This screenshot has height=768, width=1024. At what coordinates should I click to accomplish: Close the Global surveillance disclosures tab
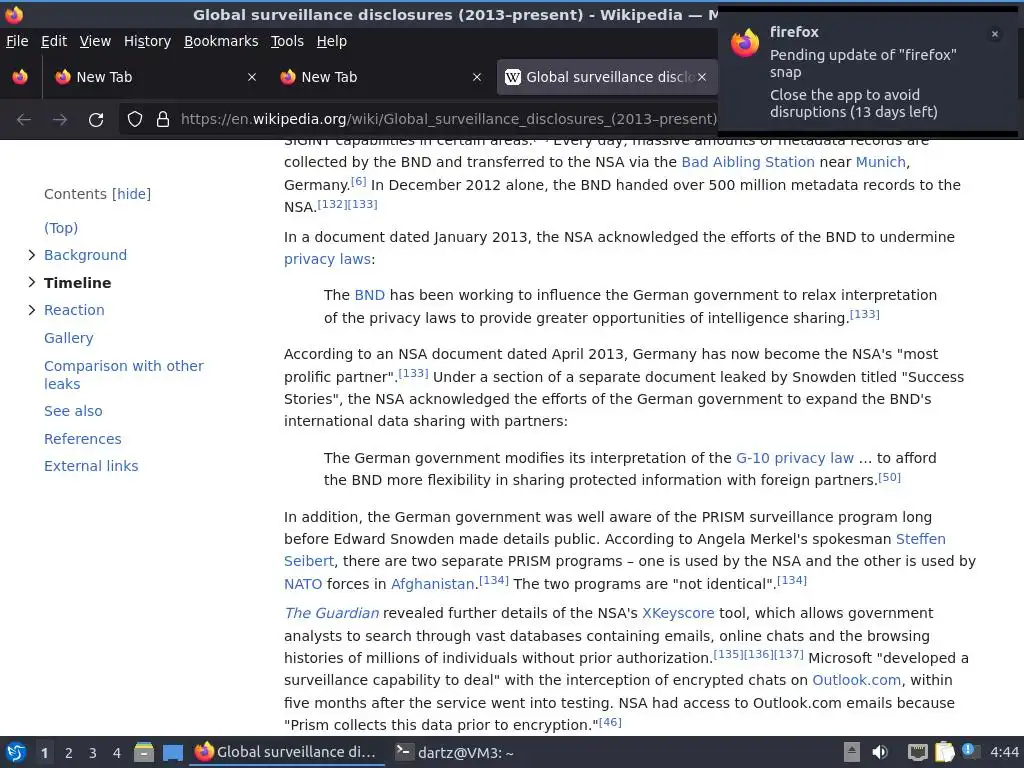701,77
